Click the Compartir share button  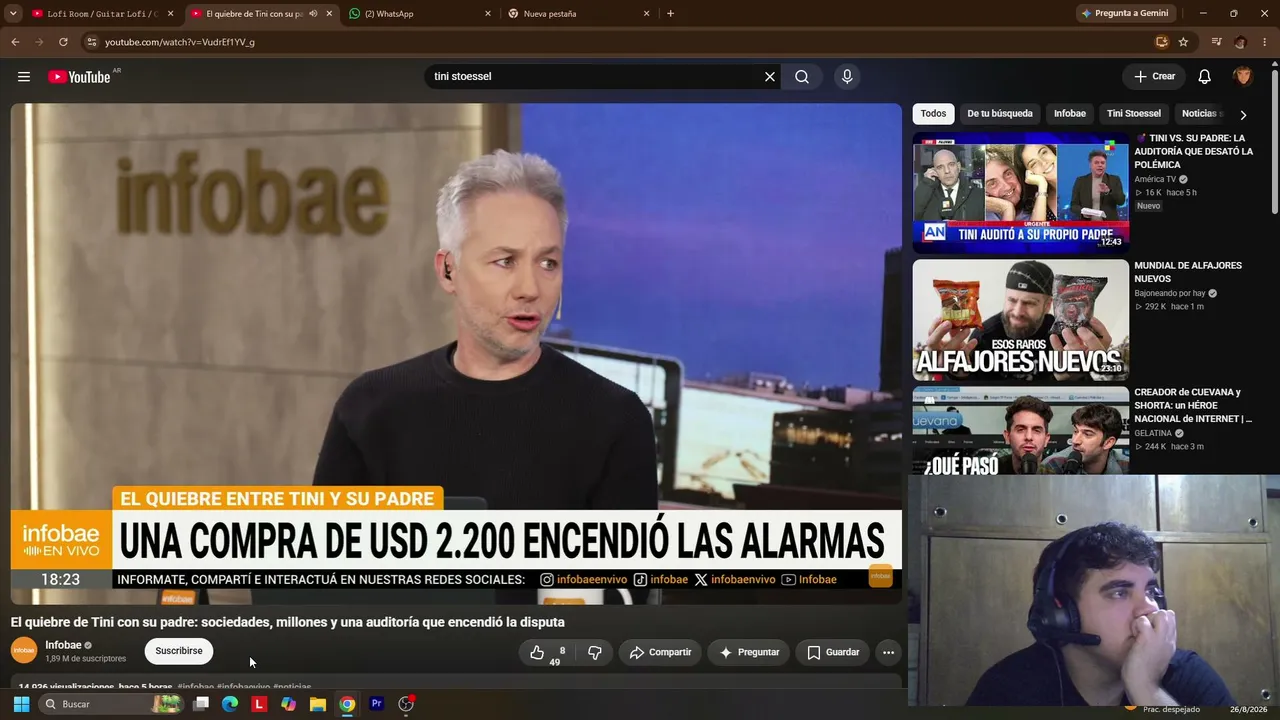pyautogui.click(x=660, y=653)
